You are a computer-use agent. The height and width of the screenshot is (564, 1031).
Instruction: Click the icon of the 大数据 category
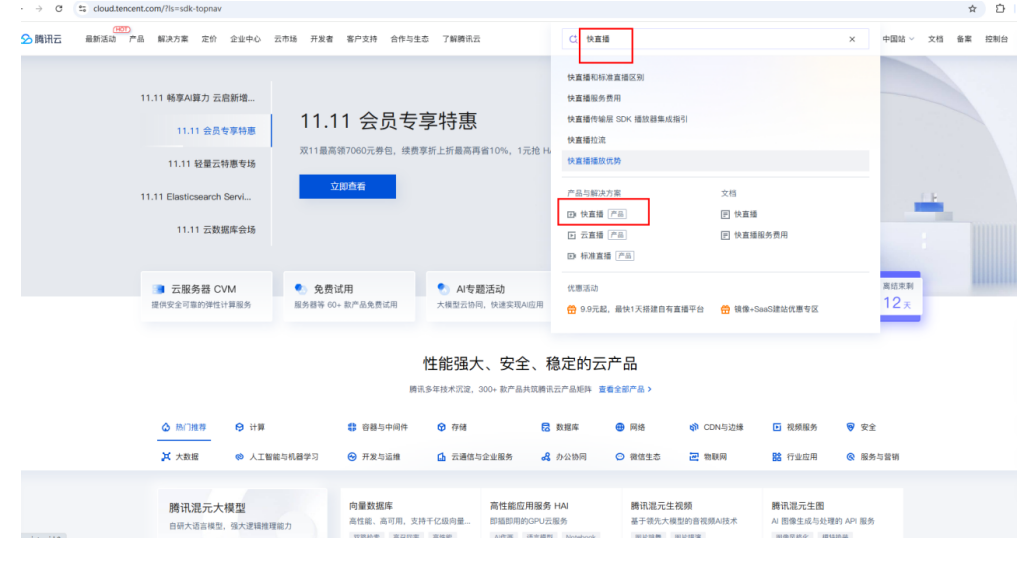[x=166, y=457]
